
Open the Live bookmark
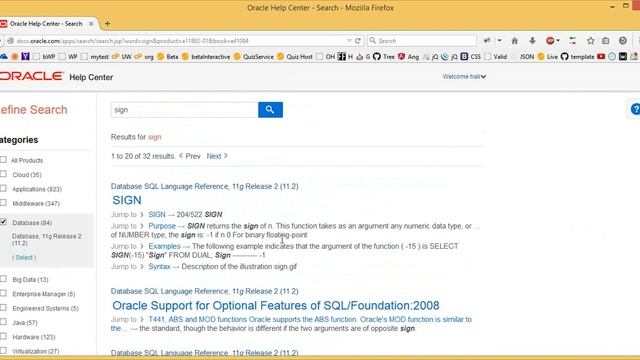point(548,57)
